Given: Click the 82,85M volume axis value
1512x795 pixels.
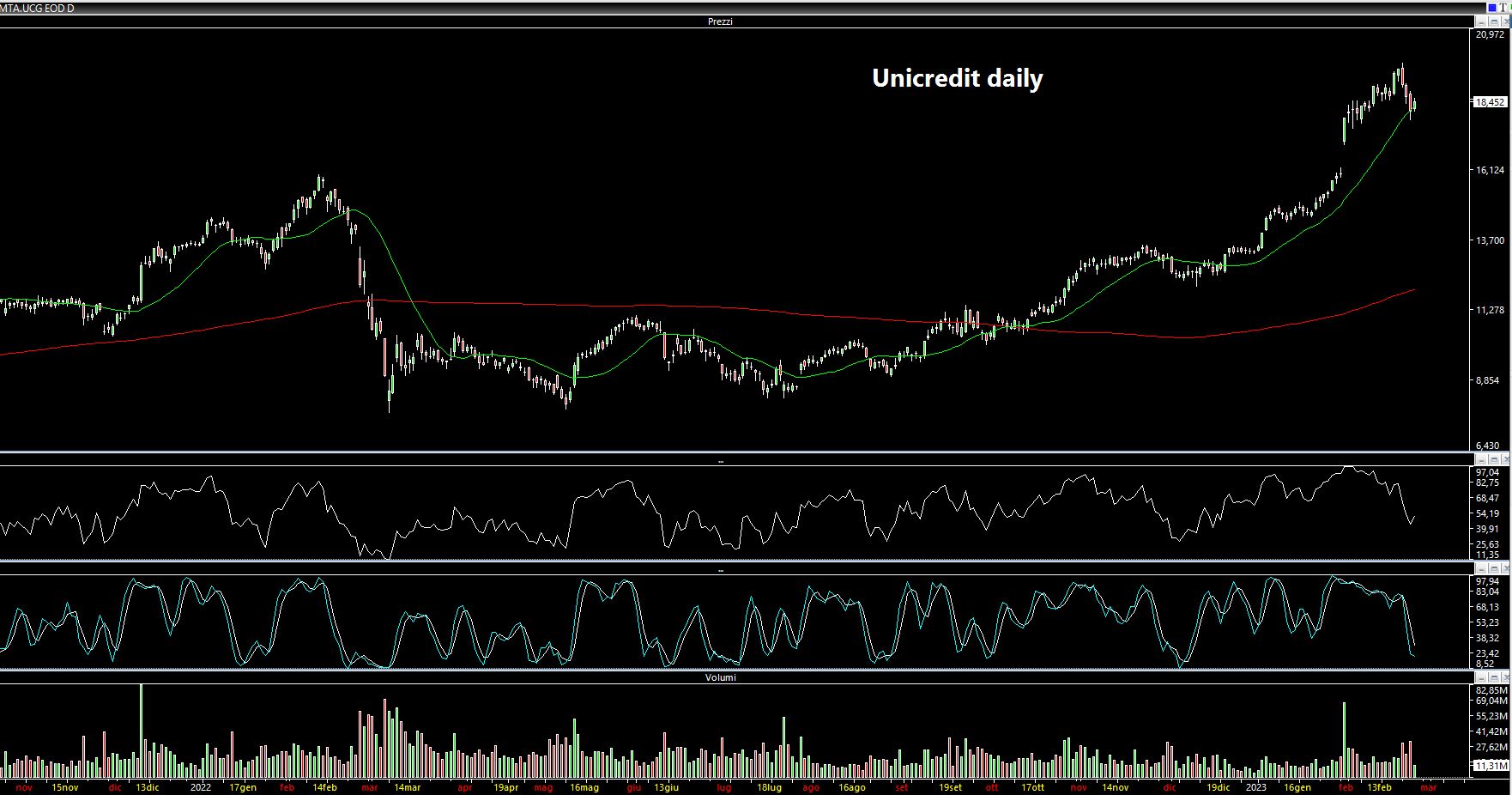Looking at the screenshot, I should [1491, 690].
